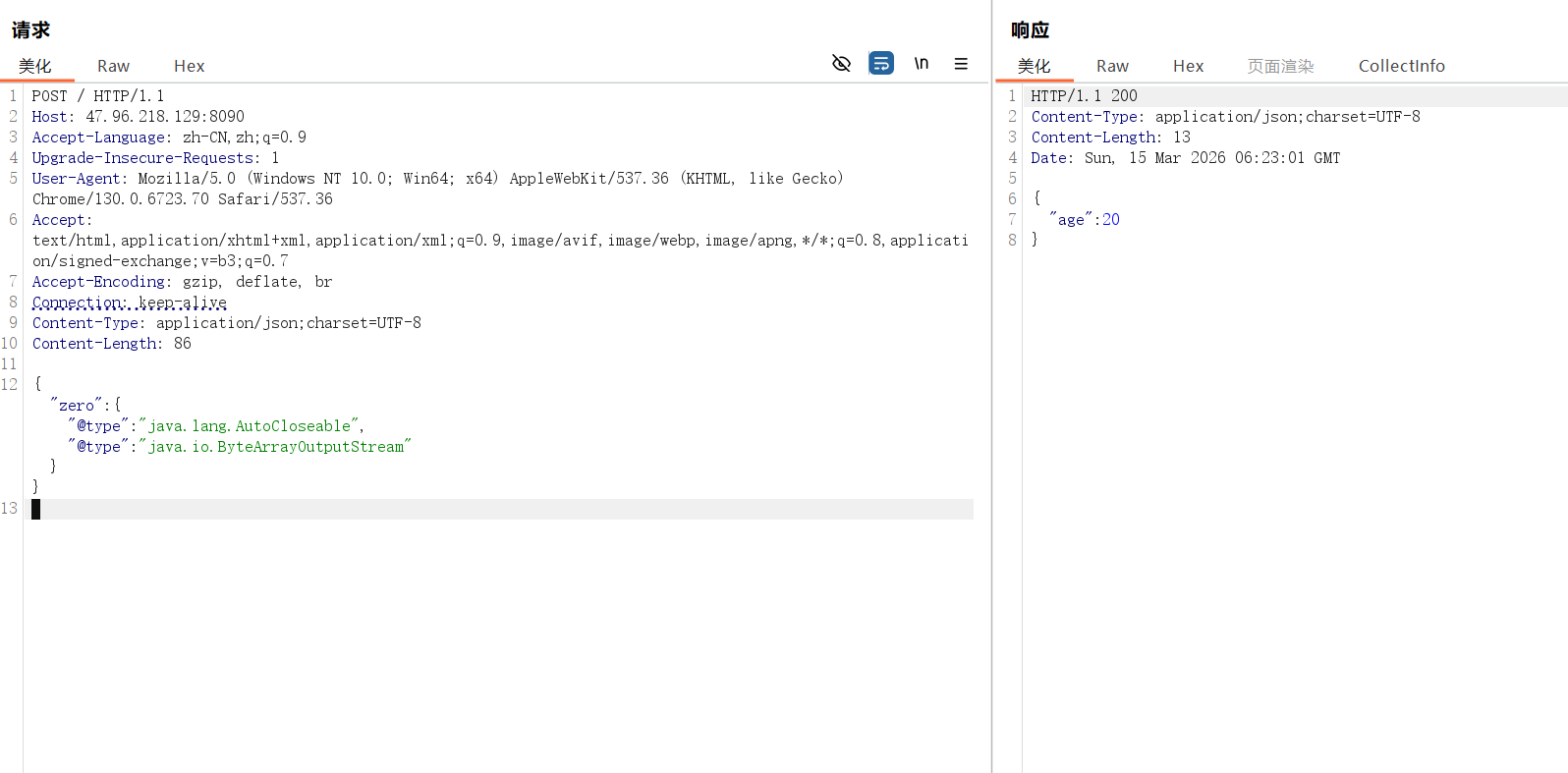This screenshot has height=773, width=1568.
Task: Click the HTTP/1.1 200 response status line
Action: click(1084, 96)
